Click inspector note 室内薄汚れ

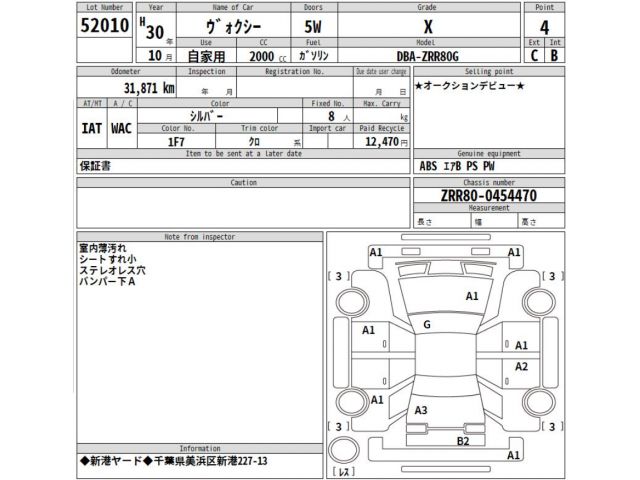103,248
